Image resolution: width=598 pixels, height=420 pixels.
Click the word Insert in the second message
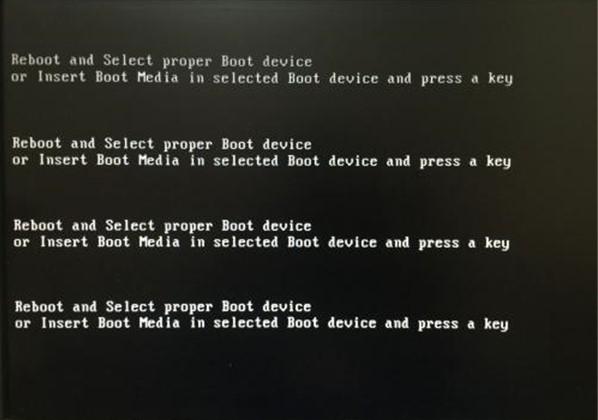tap(63, 160)
